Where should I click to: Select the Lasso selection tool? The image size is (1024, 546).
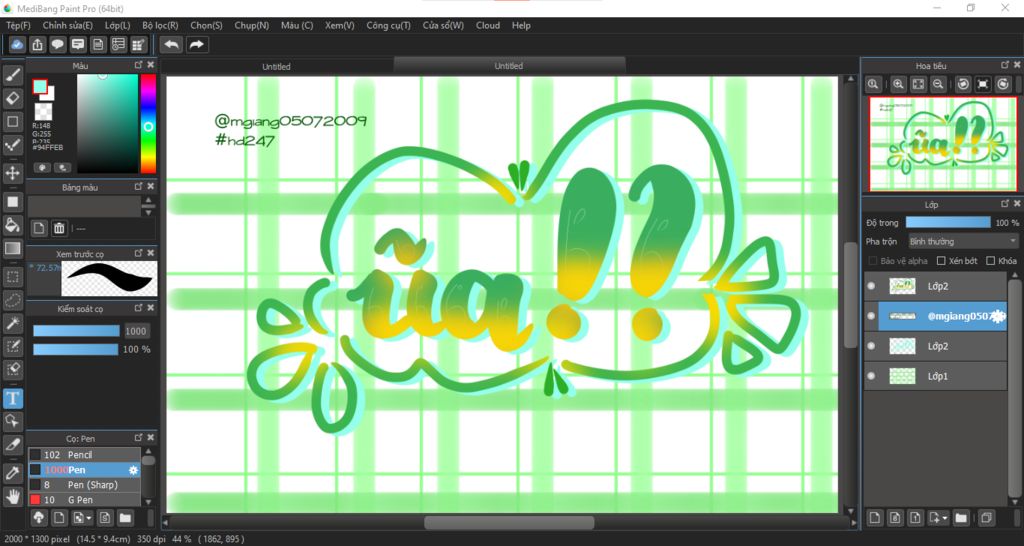13,300
